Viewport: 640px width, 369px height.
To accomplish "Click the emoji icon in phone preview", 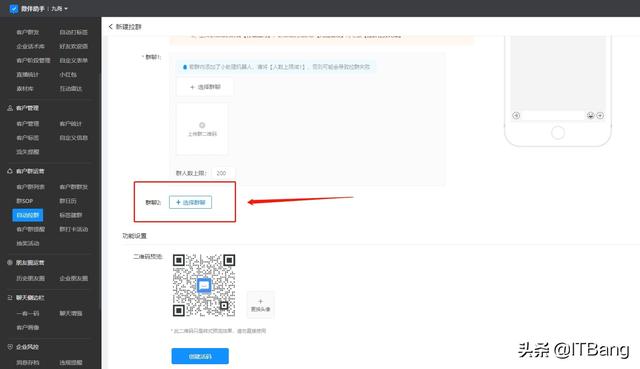I will [x=590, y=116].
